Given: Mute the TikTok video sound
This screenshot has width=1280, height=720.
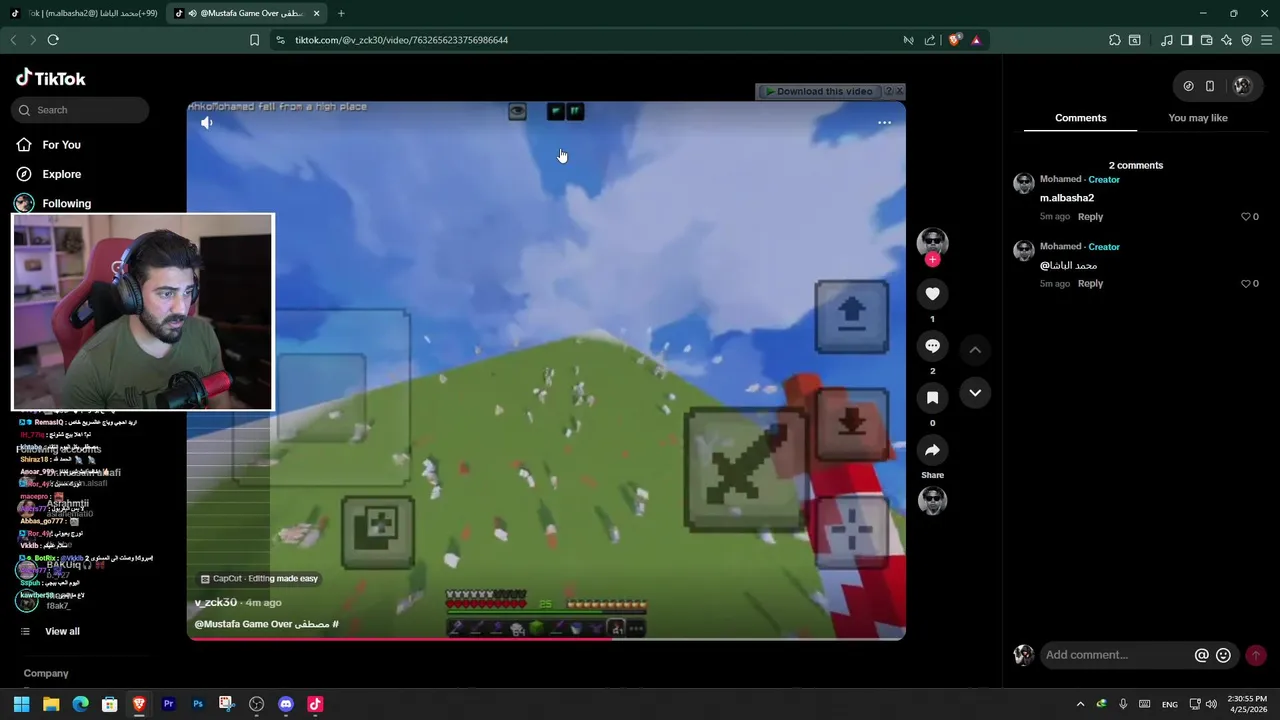Looking at the screenshot, I should pyautogui.click(x=207, y=122).
